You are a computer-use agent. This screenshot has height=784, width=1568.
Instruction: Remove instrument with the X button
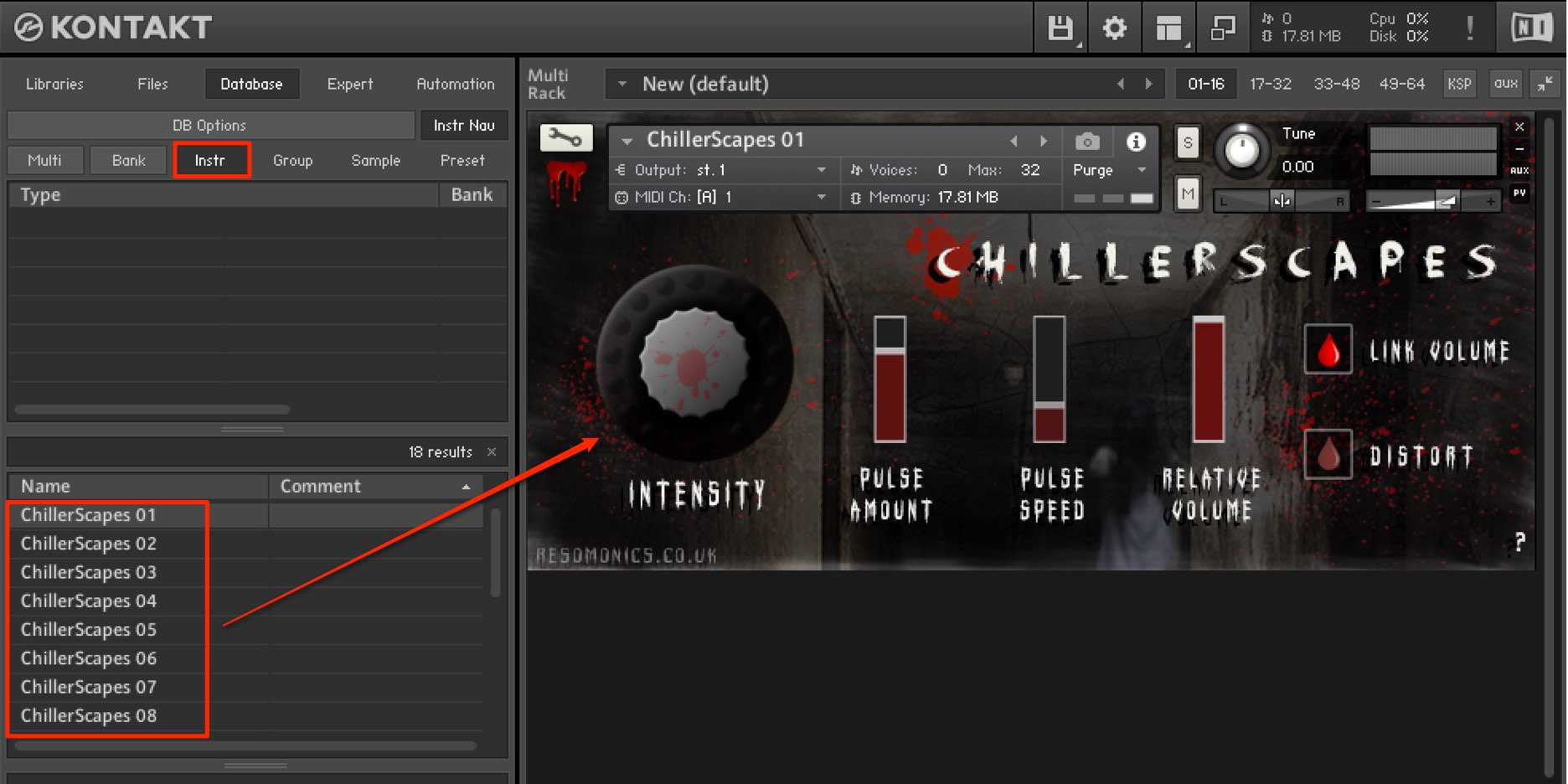(1519, 126)
